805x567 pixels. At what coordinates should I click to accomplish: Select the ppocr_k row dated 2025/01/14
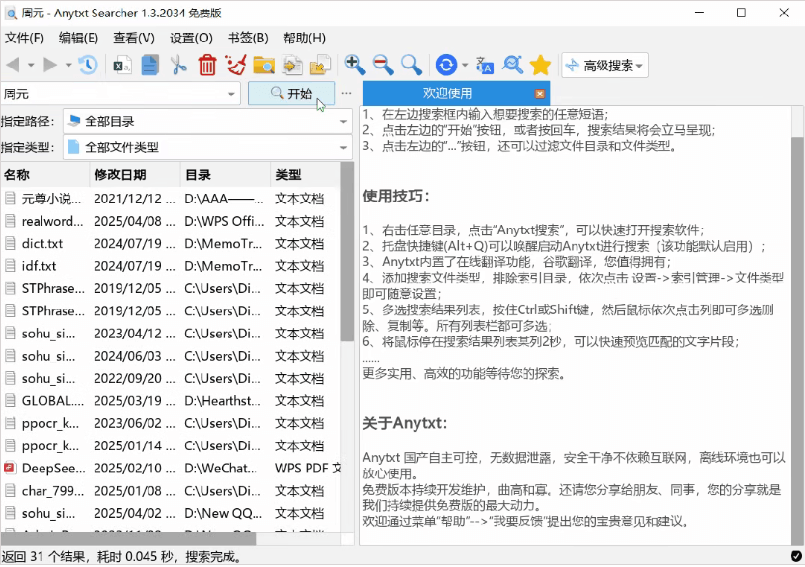(170, 445)
